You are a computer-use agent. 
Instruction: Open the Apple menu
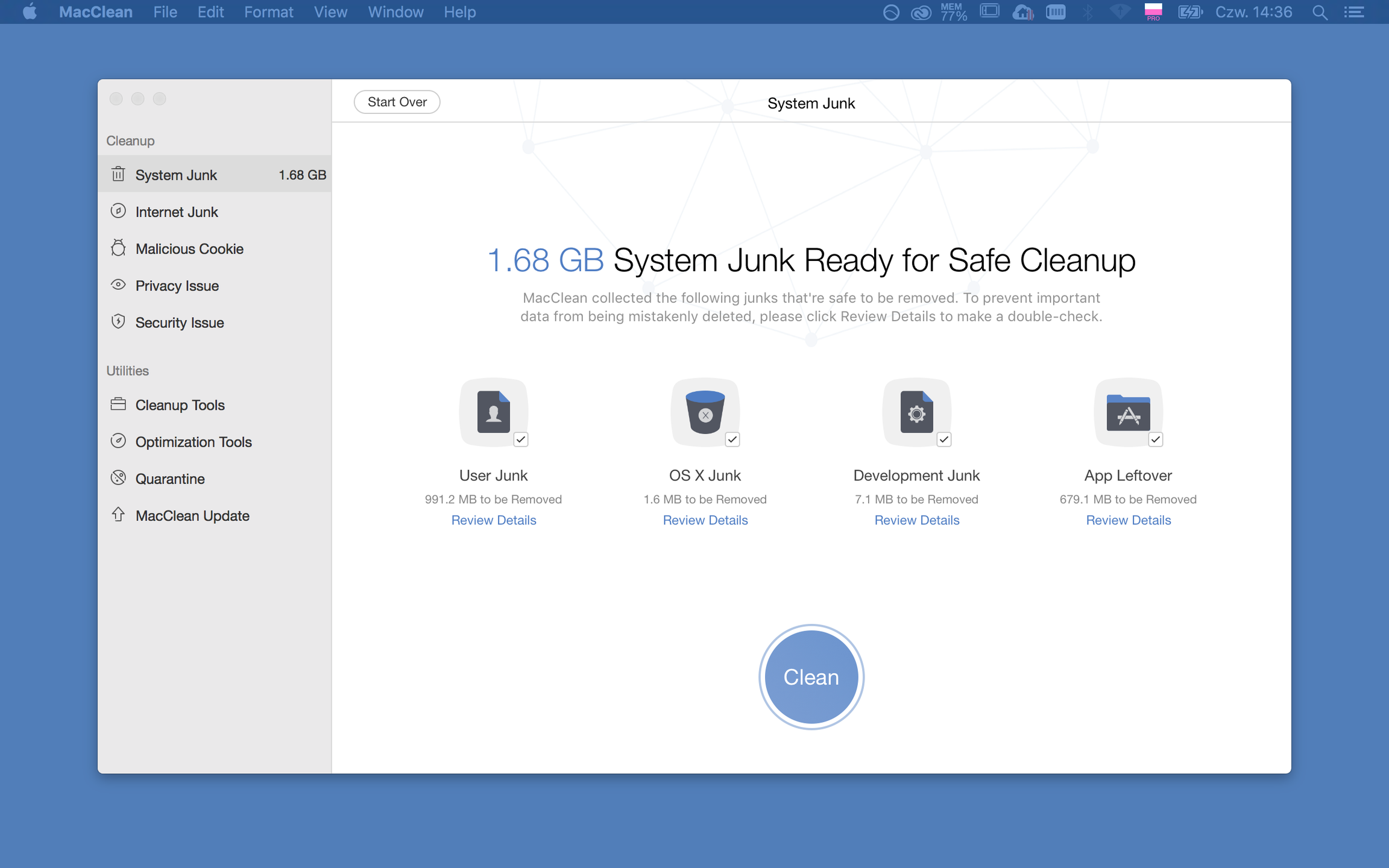[x=29, y=12]
